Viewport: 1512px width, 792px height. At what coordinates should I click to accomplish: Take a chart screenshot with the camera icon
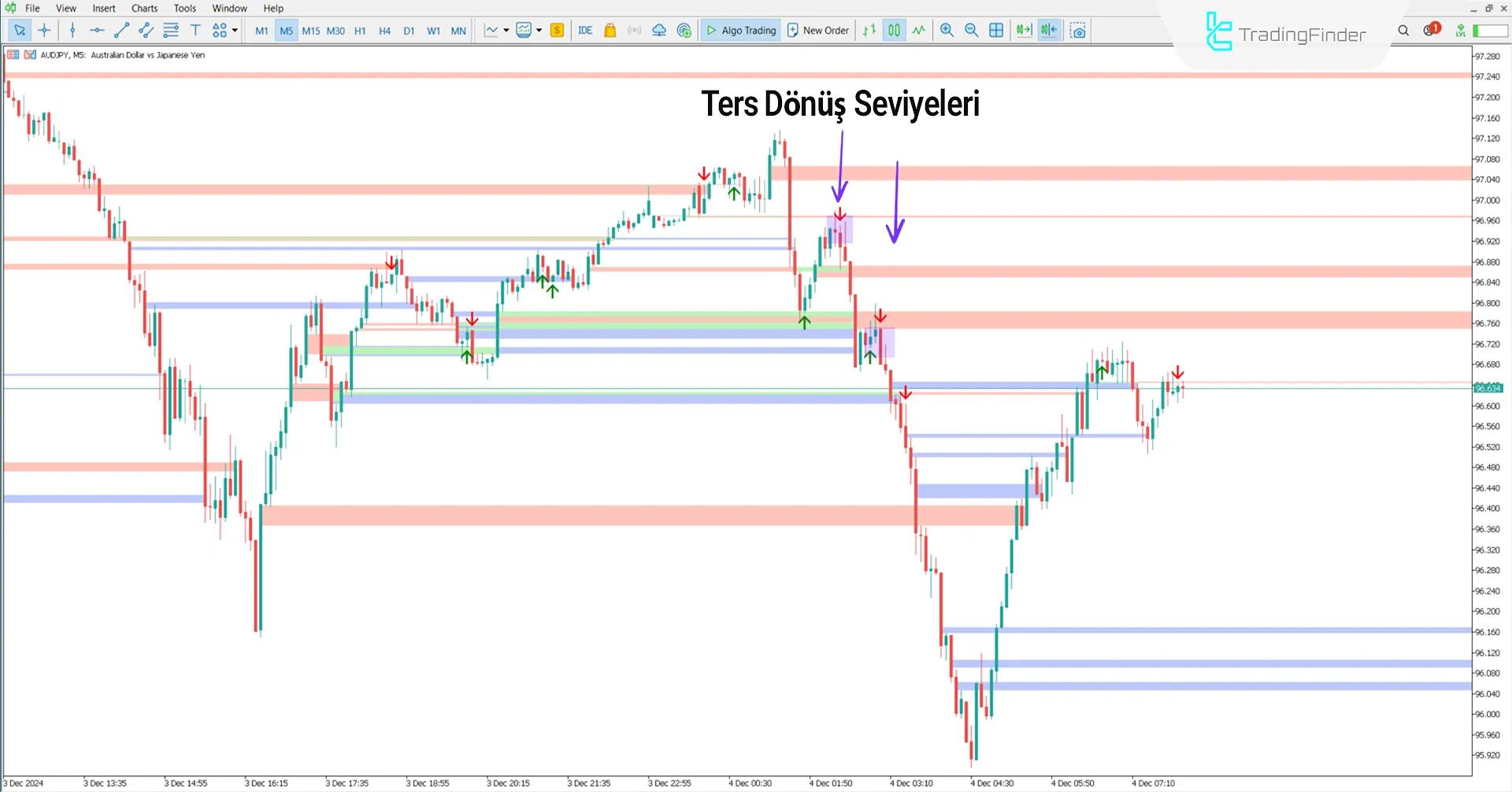[x=1078, y=30]
